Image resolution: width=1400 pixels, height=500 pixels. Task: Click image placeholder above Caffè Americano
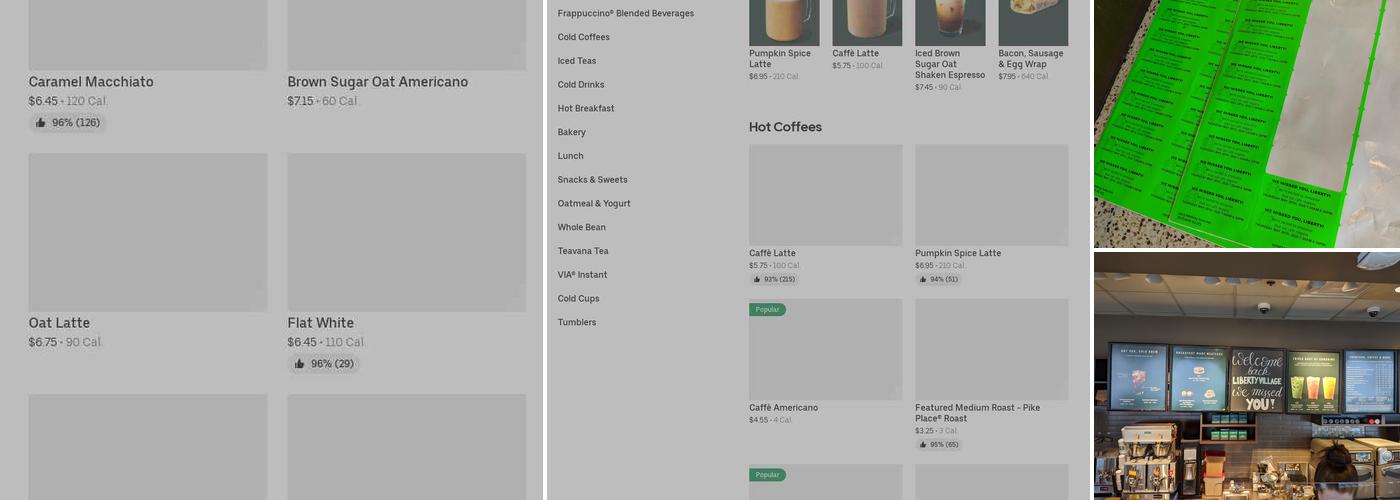826,350
